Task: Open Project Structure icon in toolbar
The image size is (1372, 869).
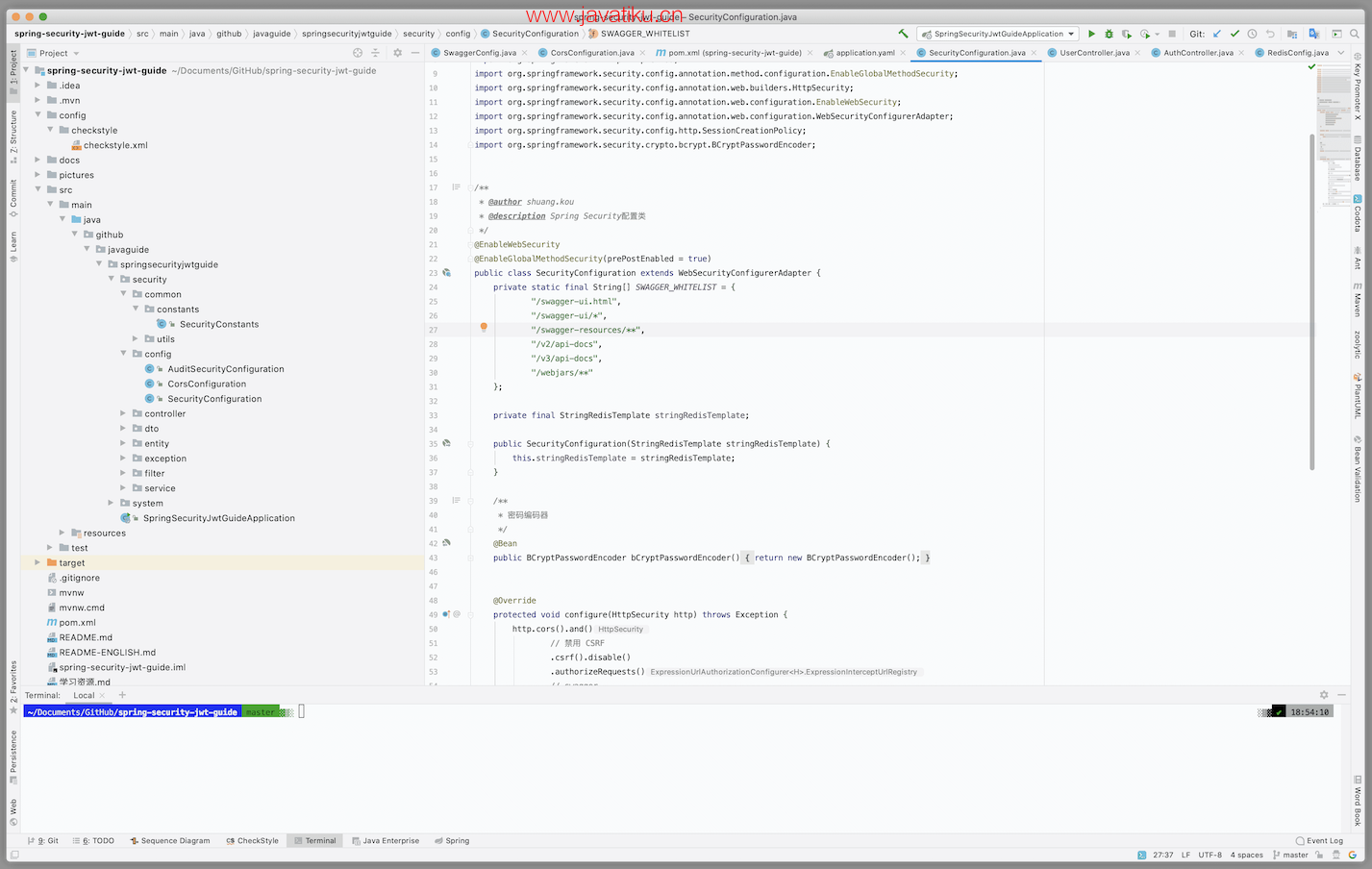Action: pyautogui.click(x=1292, y=34)
